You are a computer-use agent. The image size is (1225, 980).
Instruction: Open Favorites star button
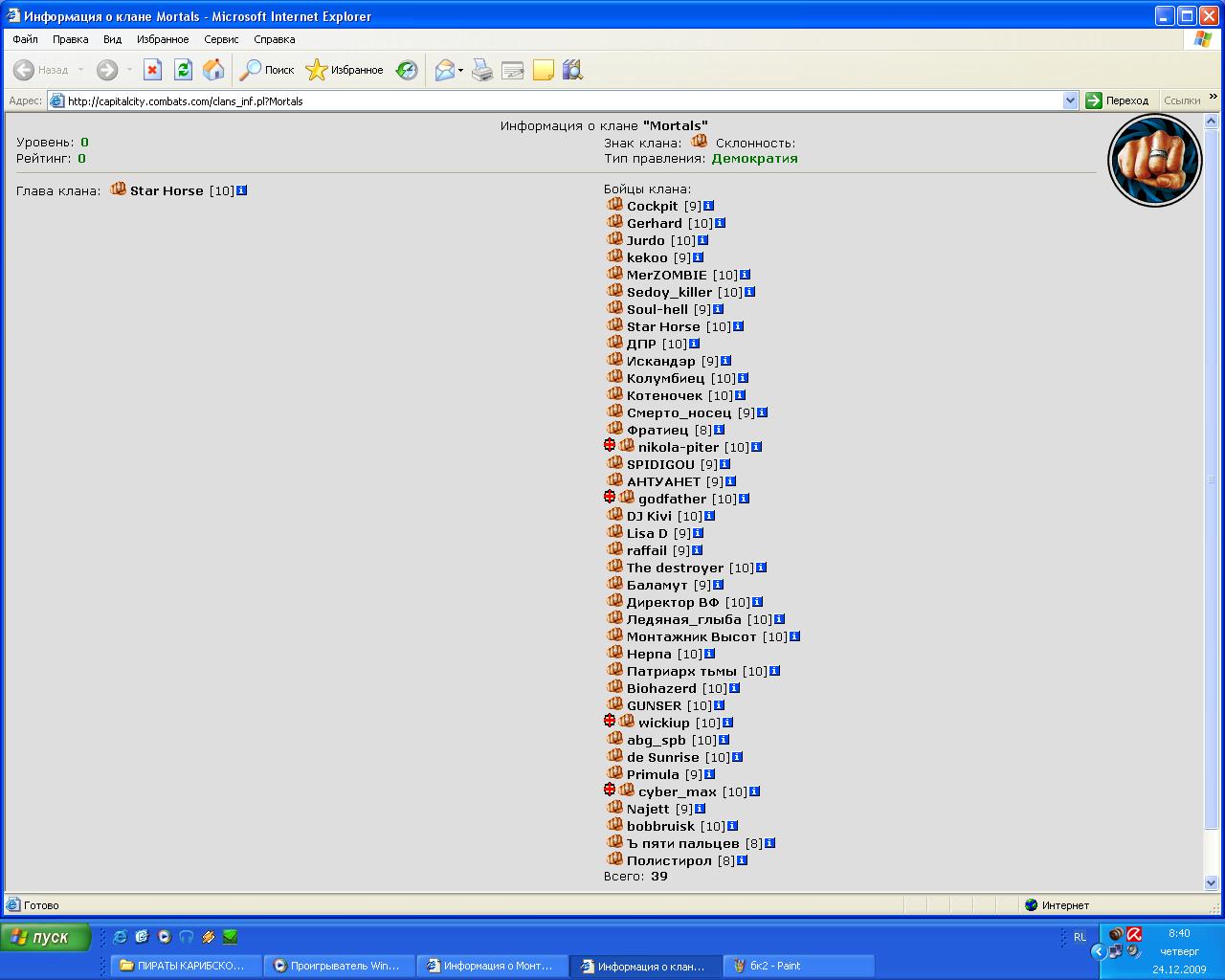345,70
